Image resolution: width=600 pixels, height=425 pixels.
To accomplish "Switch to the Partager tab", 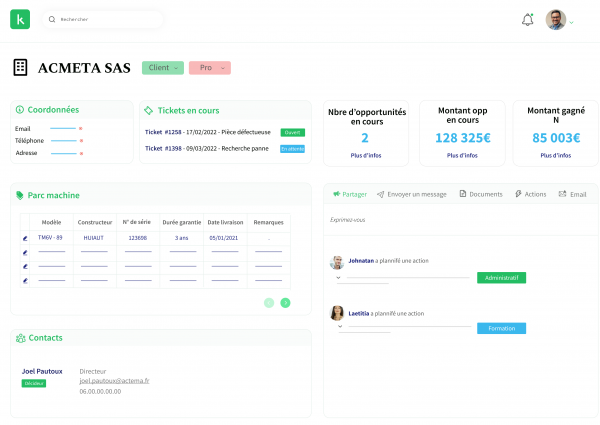I will pos(350,194).
